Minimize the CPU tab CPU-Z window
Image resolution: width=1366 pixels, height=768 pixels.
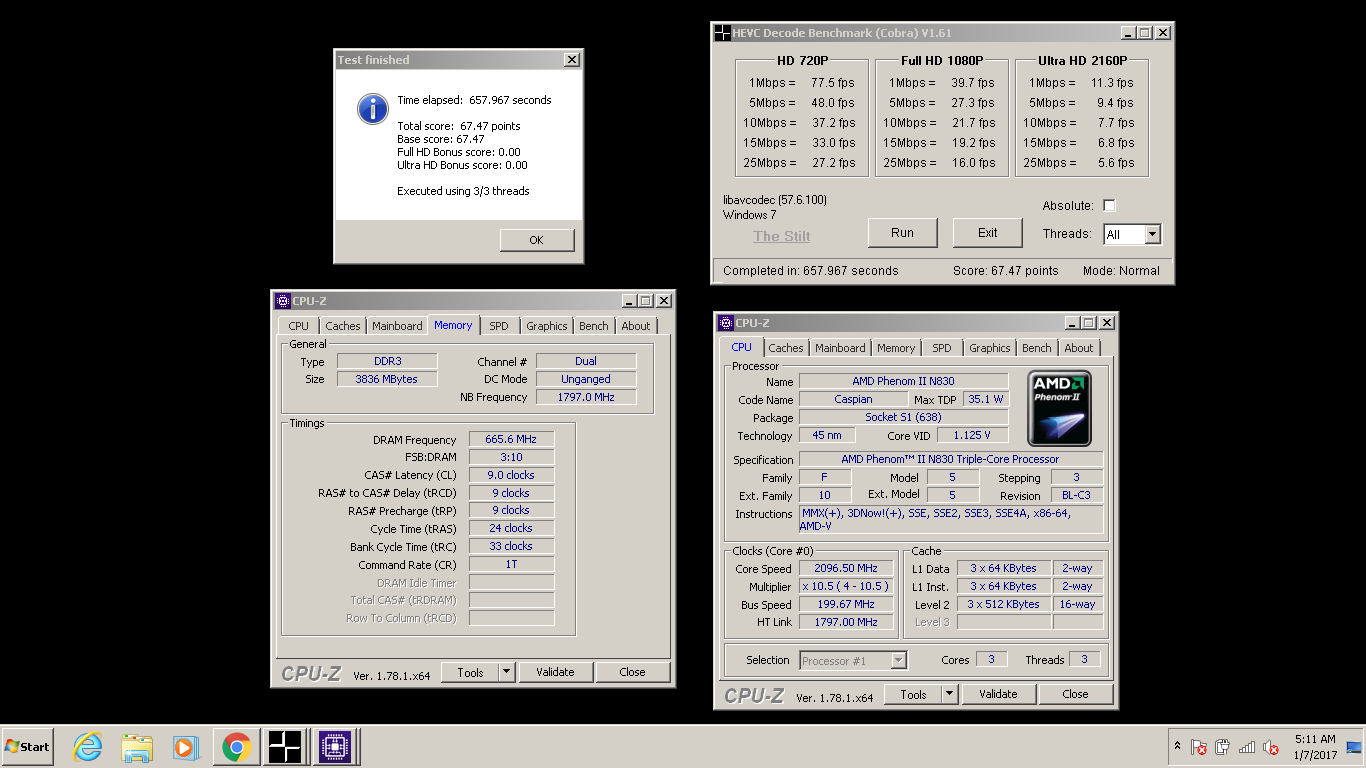1072,323
